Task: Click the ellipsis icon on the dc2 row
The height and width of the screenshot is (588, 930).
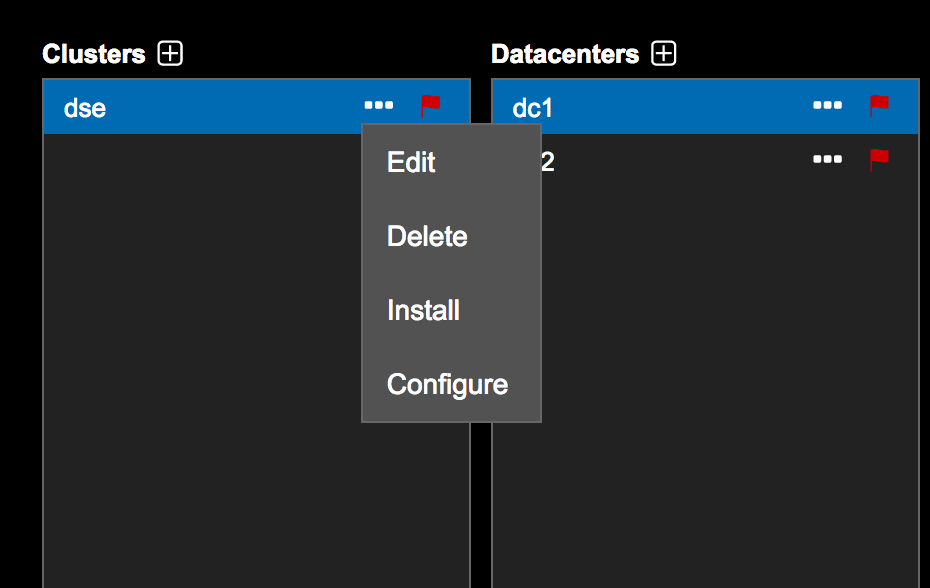Action: pos(827,158)
